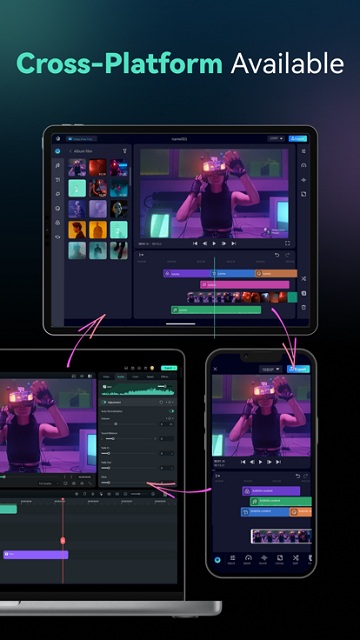Tap the Export button on the phone
360x640 pixels.
(298, 369)
